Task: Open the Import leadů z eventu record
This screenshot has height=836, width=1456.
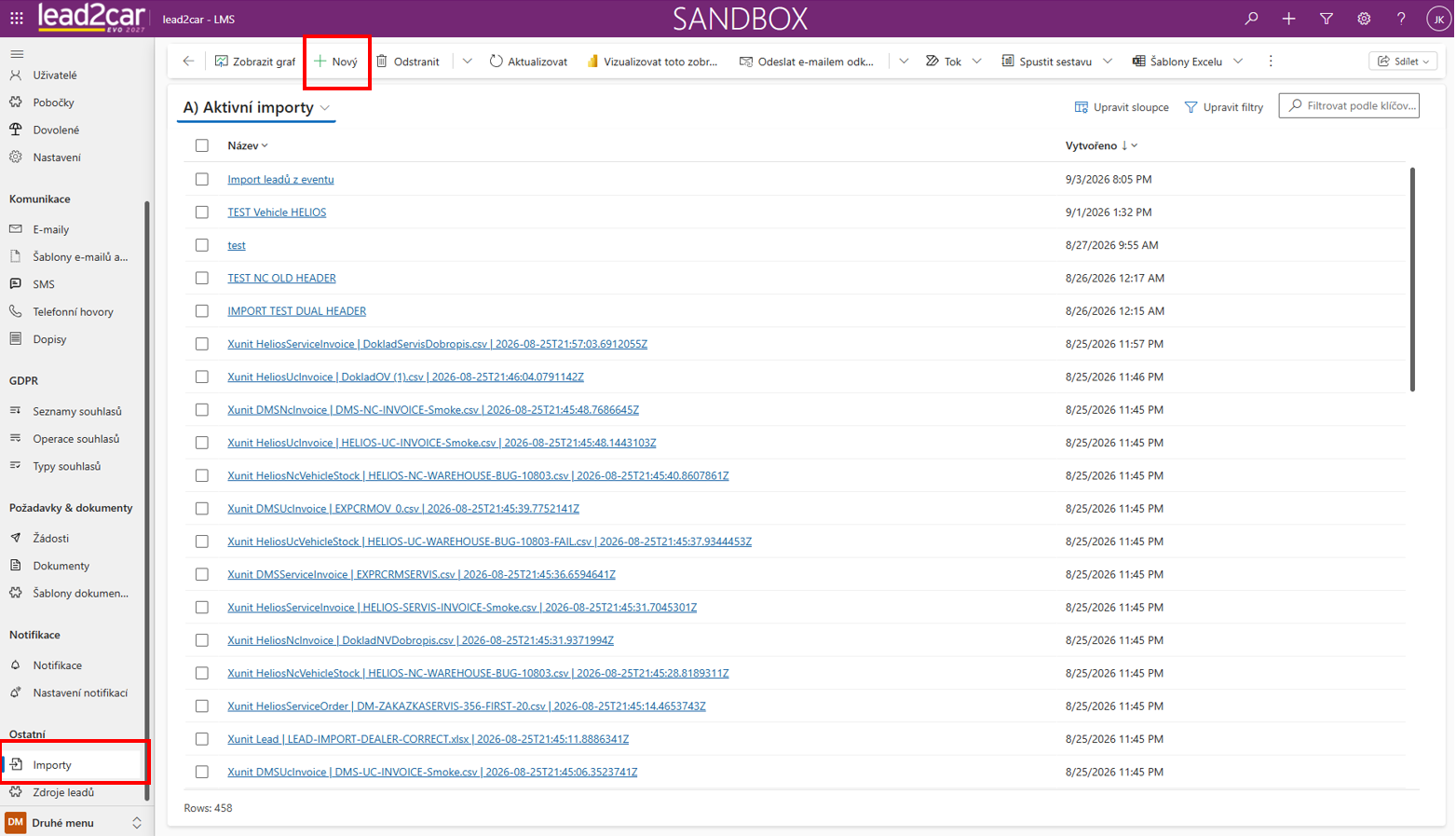Action: (280, 180)
